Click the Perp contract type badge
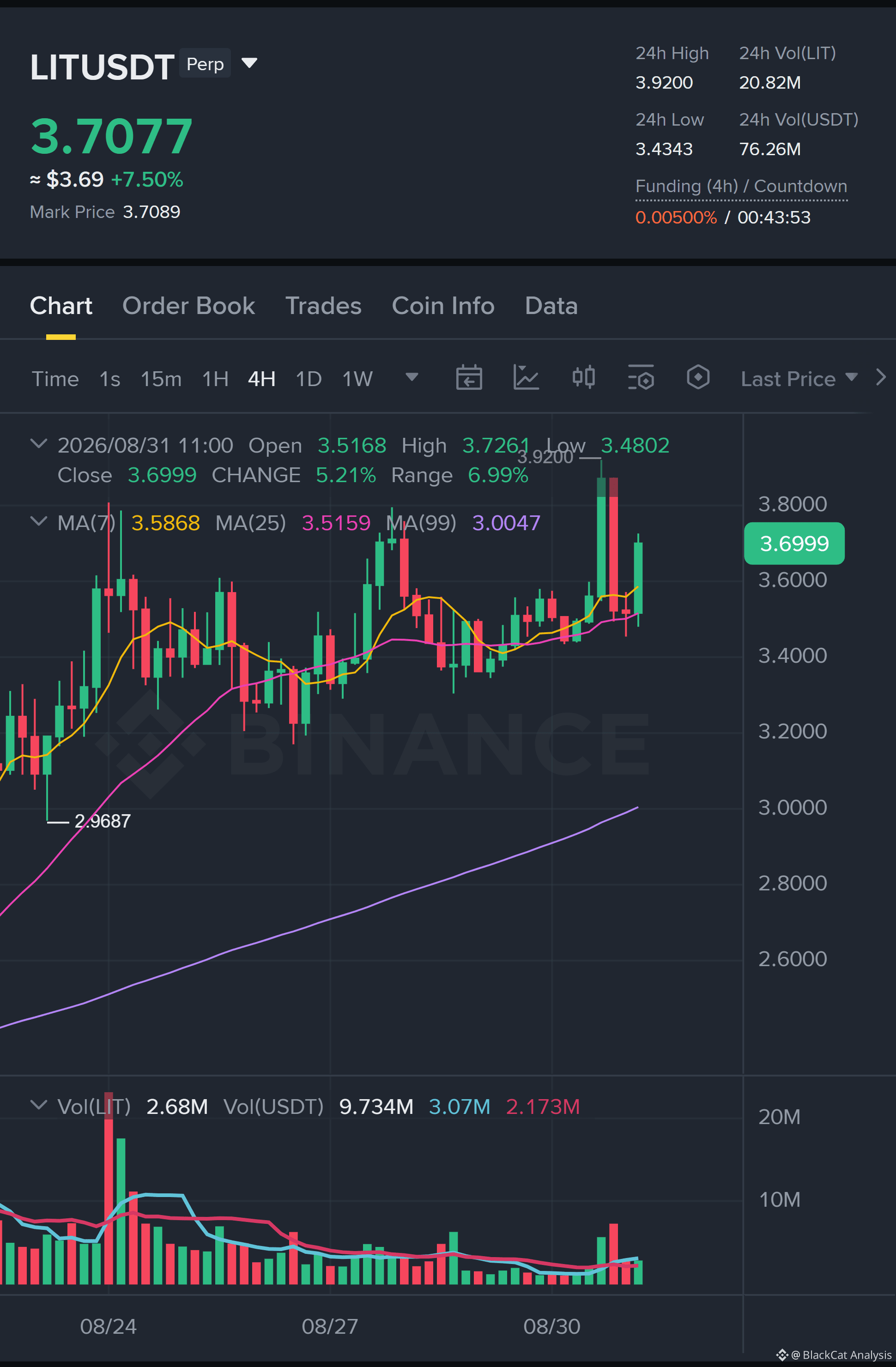This screenshot has width=896, height=1367. pos(205,63)
